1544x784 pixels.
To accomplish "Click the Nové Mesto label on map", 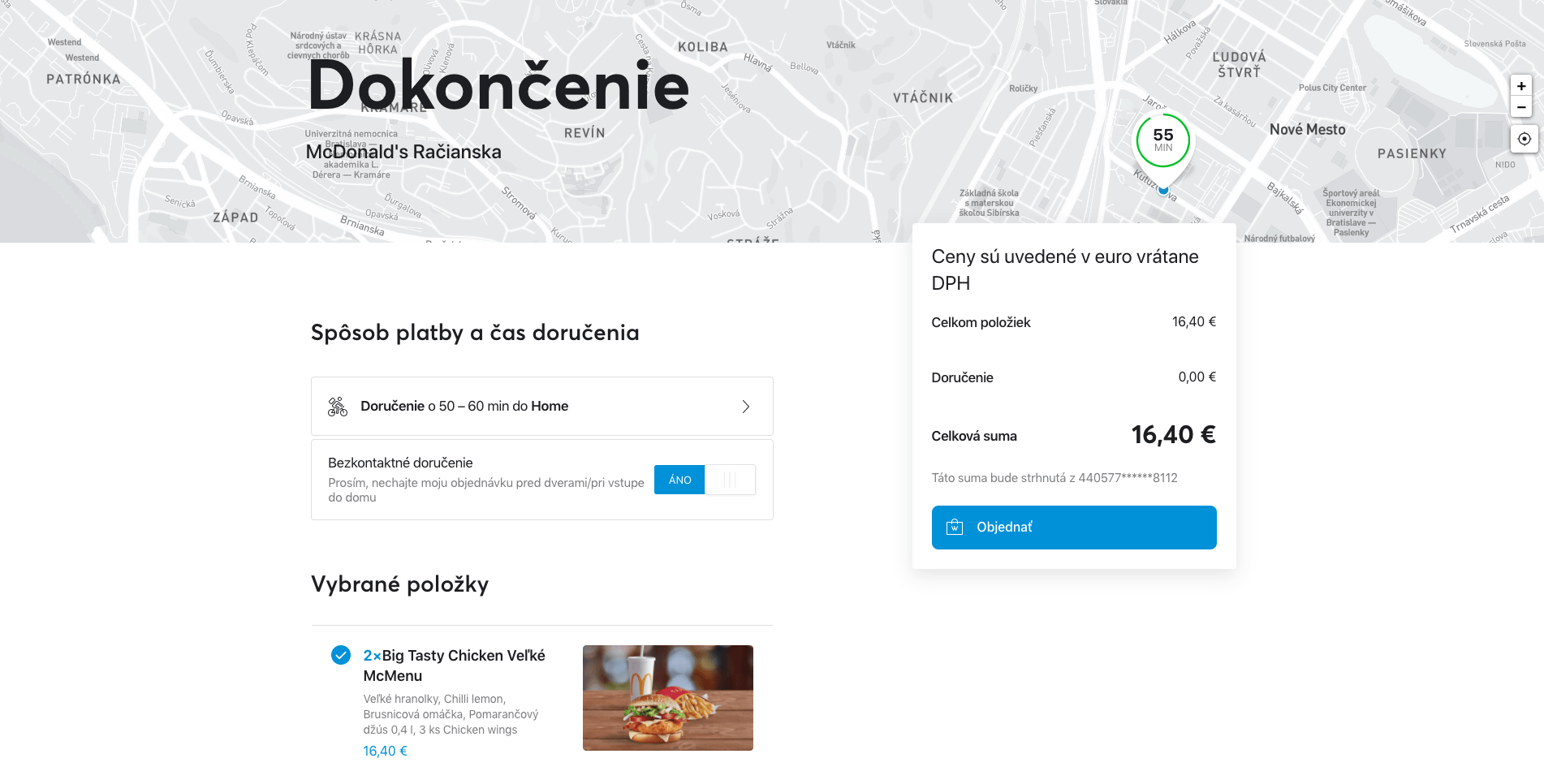I will [x=1307, y=130].
